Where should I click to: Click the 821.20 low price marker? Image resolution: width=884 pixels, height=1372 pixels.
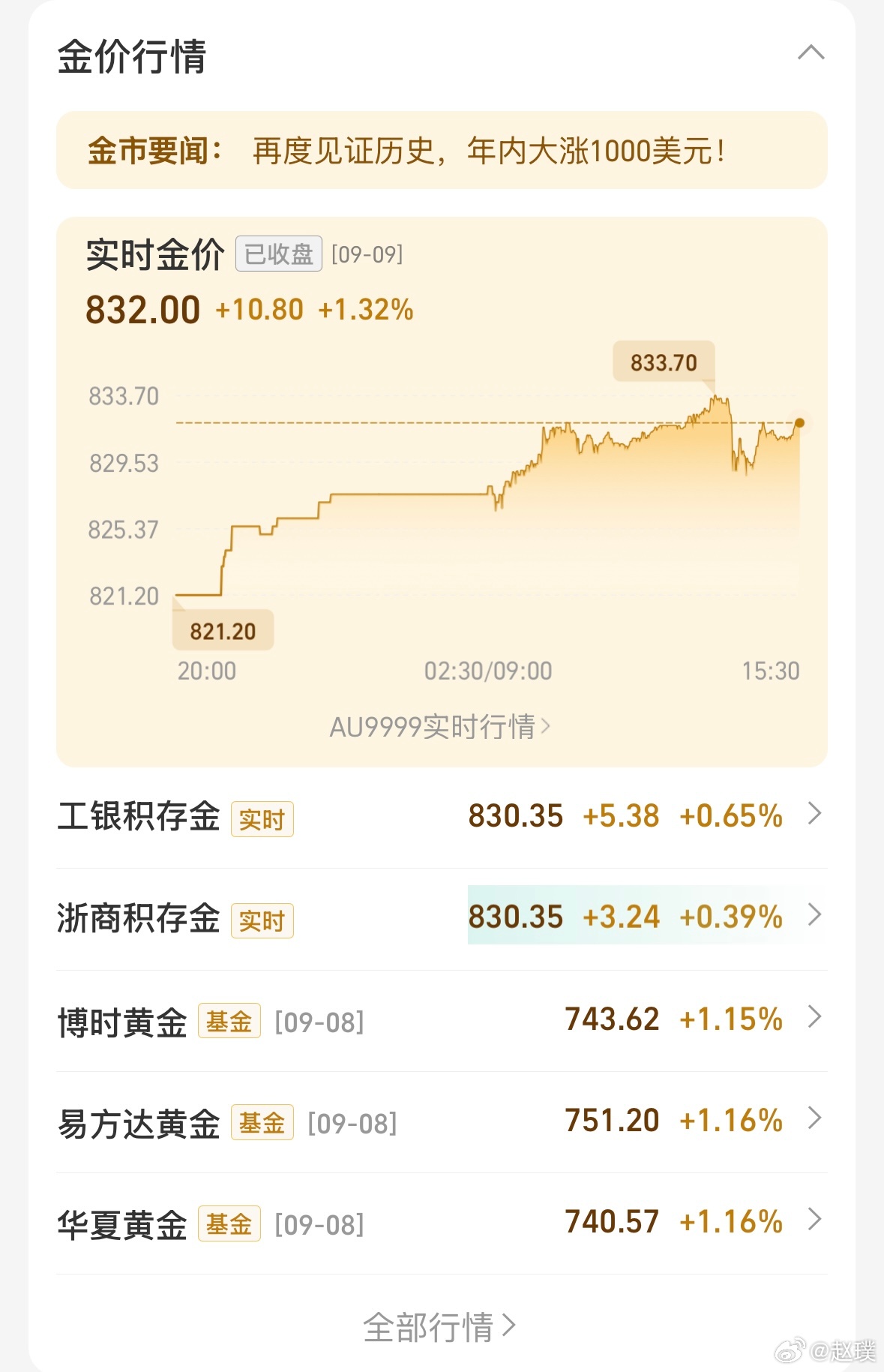[x=223, y=631]
